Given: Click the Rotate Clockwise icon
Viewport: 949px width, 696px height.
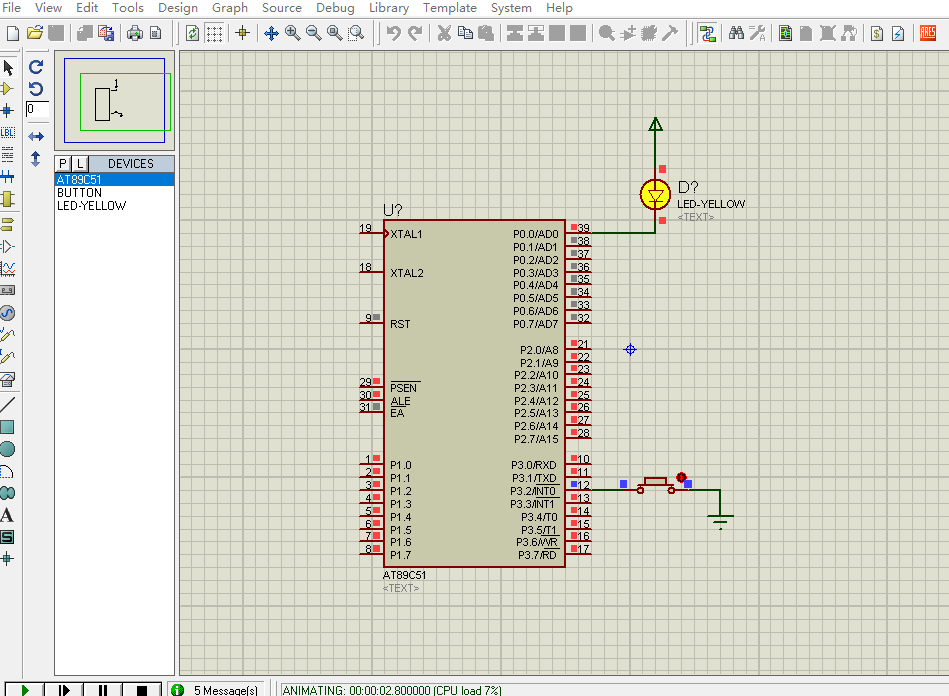Looking at the screenshot, I should tap(36, 67).
